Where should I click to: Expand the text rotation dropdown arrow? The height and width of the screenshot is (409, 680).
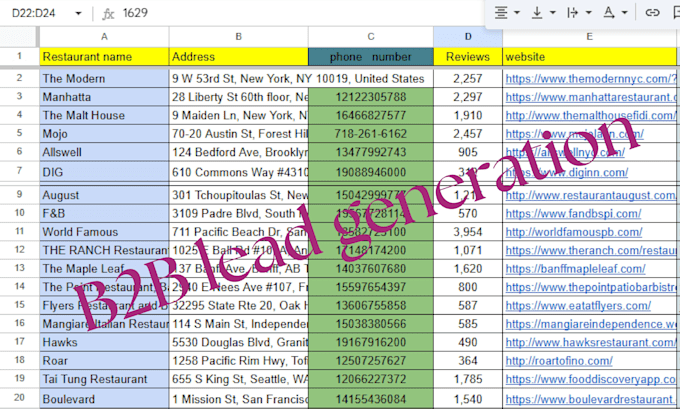pyautogui.click(x=624, y=13)
